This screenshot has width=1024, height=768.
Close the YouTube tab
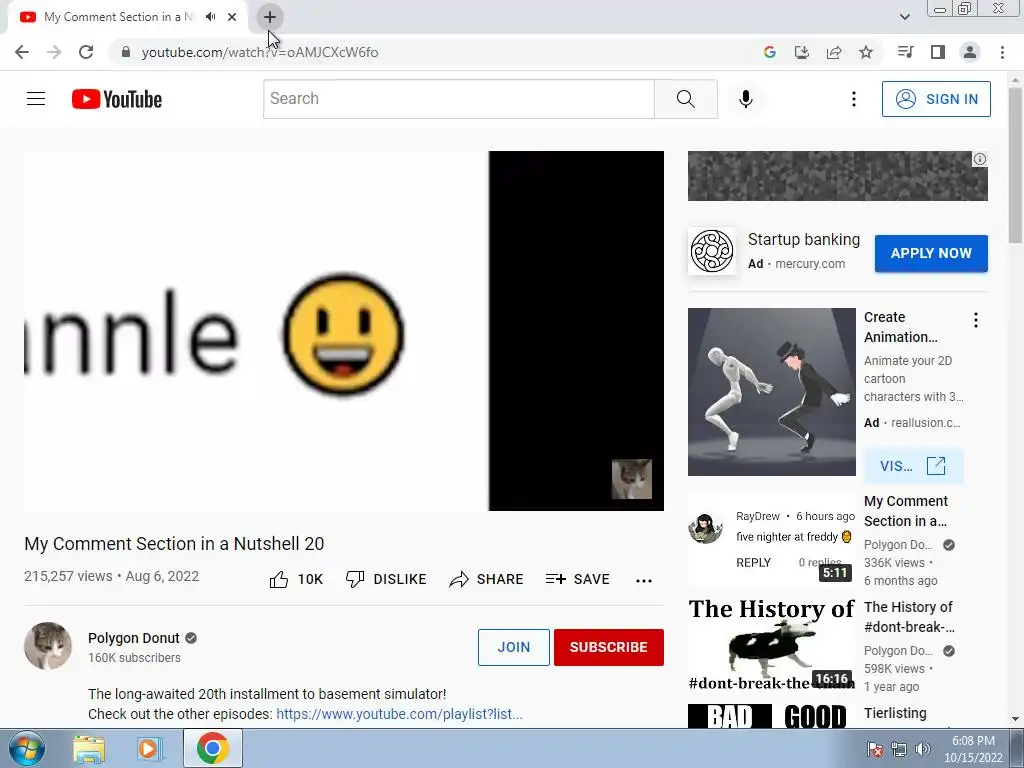tap(232, 17)
